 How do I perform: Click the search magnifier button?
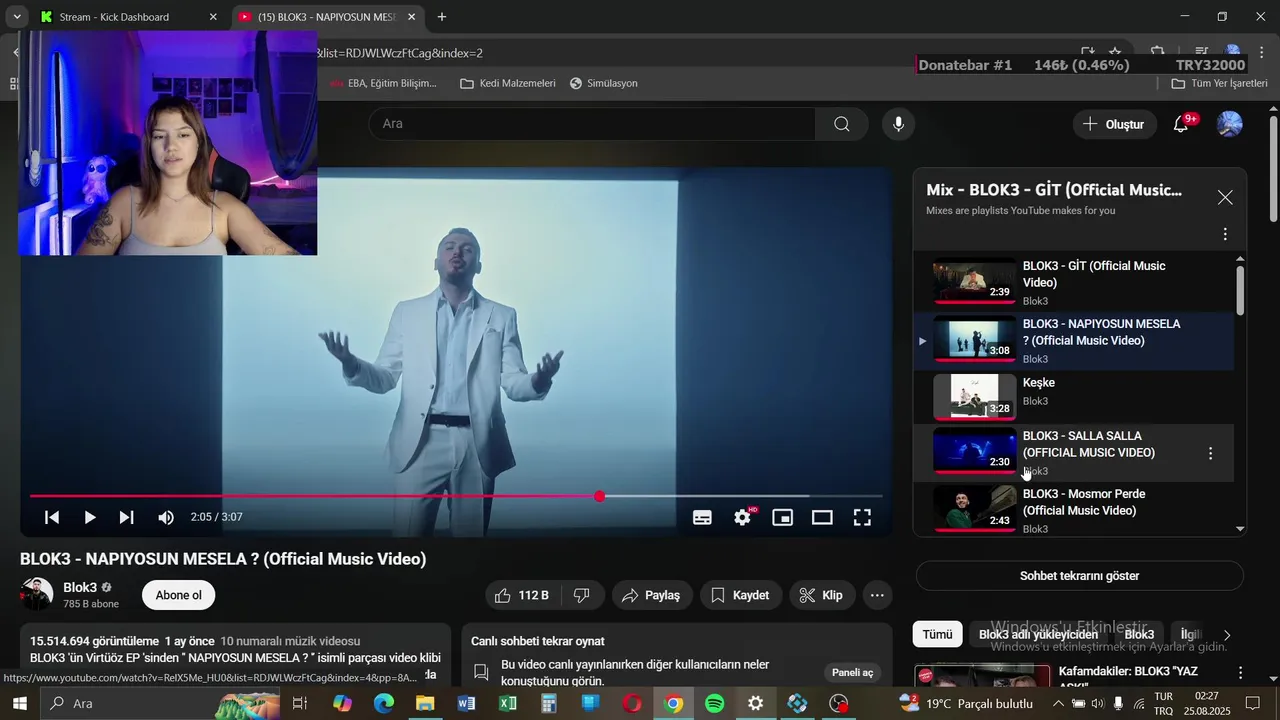click(x=842, y=124)
